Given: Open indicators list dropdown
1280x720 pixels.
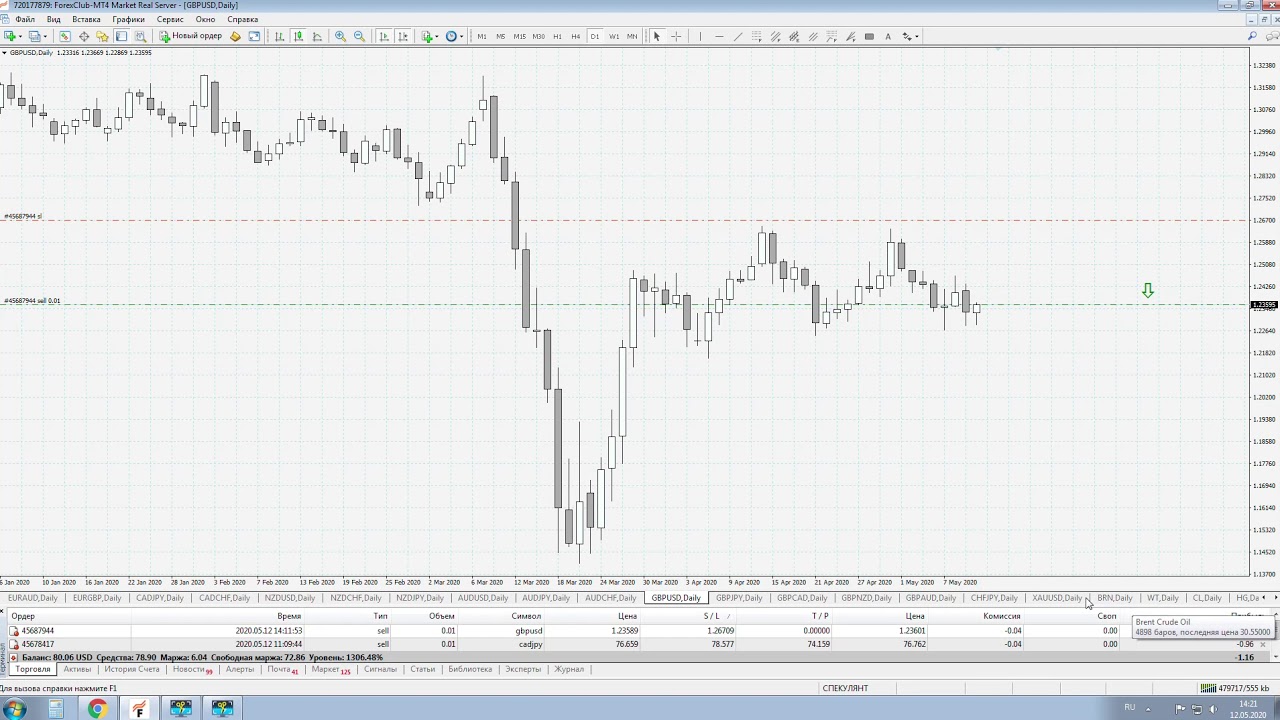Looking at the screenshot, I should pos(430,36).
